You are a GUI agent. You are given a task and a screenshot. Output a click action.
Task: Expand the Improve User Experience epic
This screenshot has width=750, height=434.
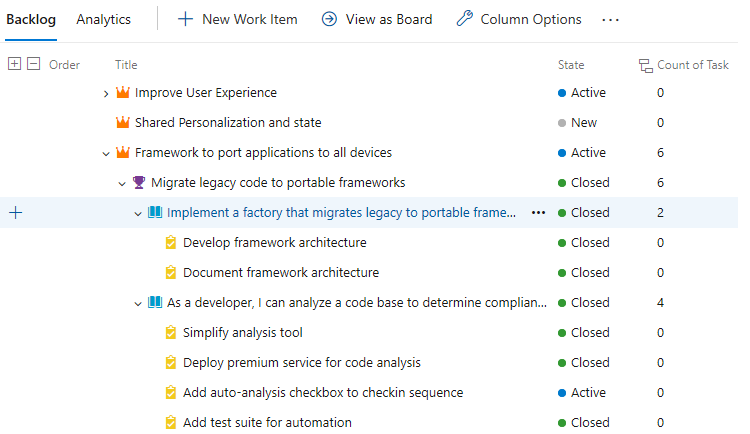pos(106,93)
